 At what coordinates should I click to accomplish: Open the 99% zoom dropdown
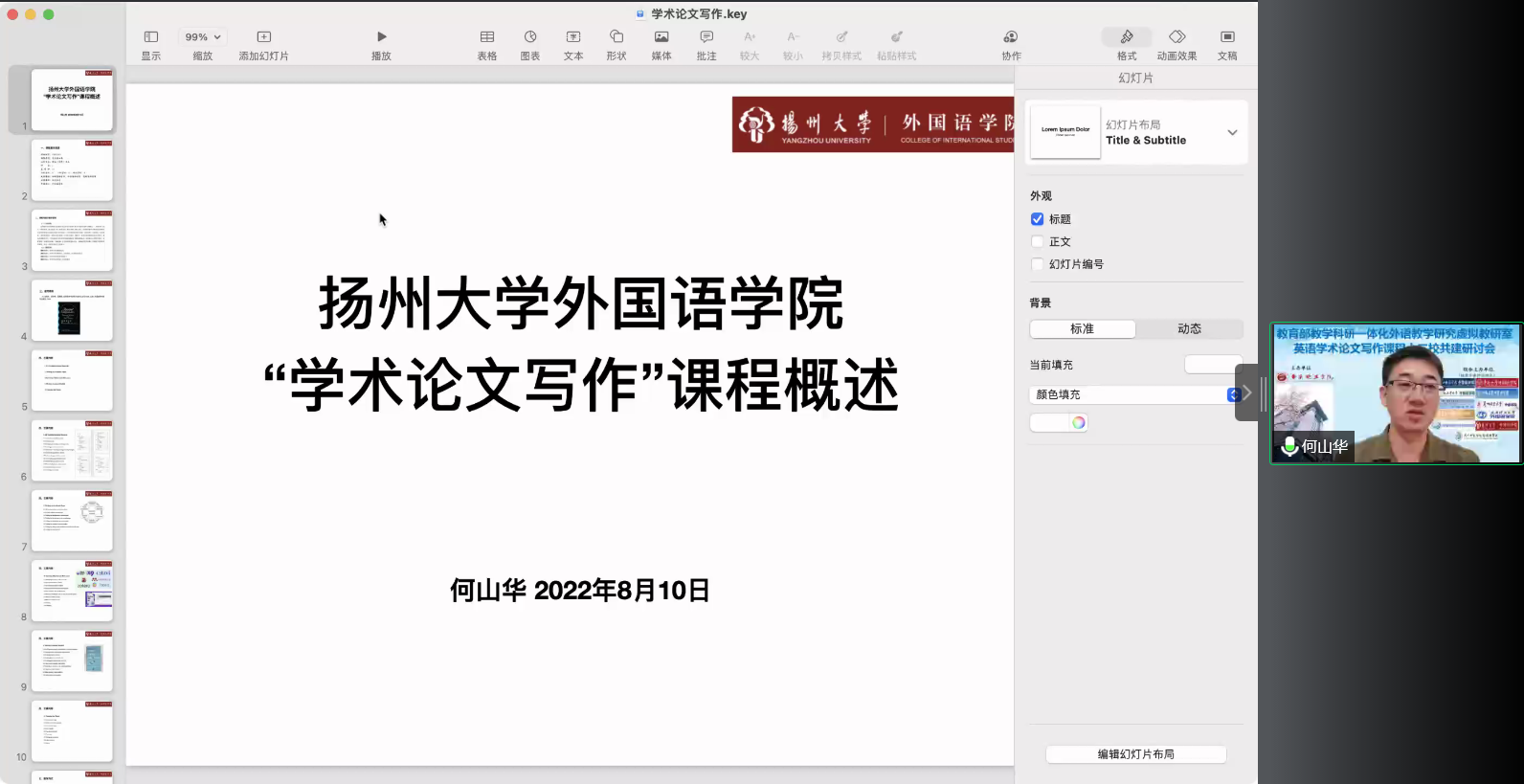tap(203, 37)
